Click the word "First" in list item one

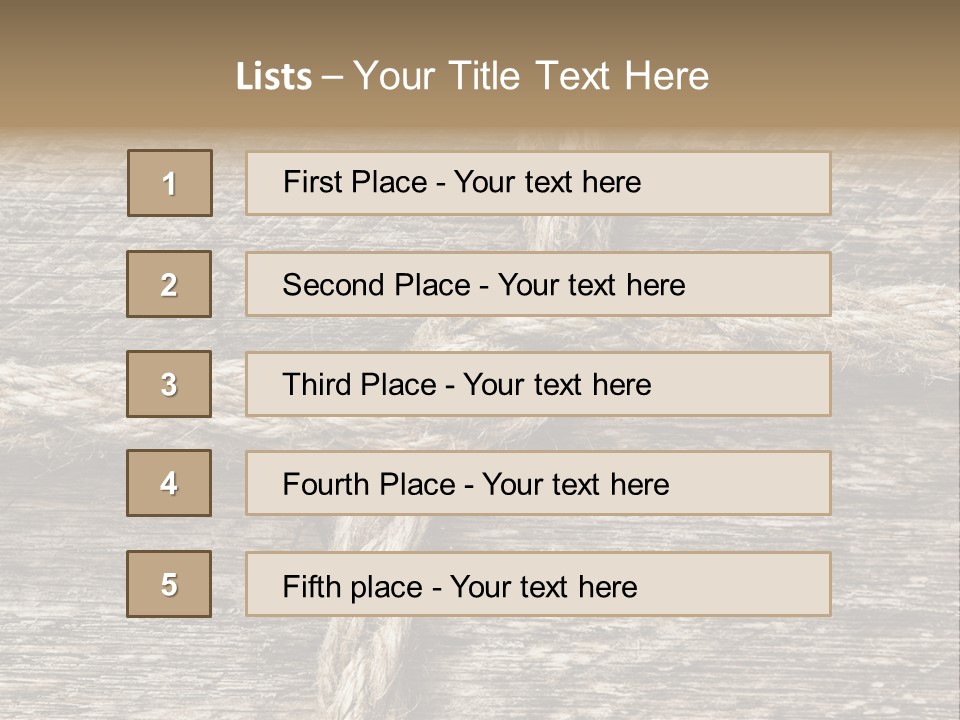(310, 182)
